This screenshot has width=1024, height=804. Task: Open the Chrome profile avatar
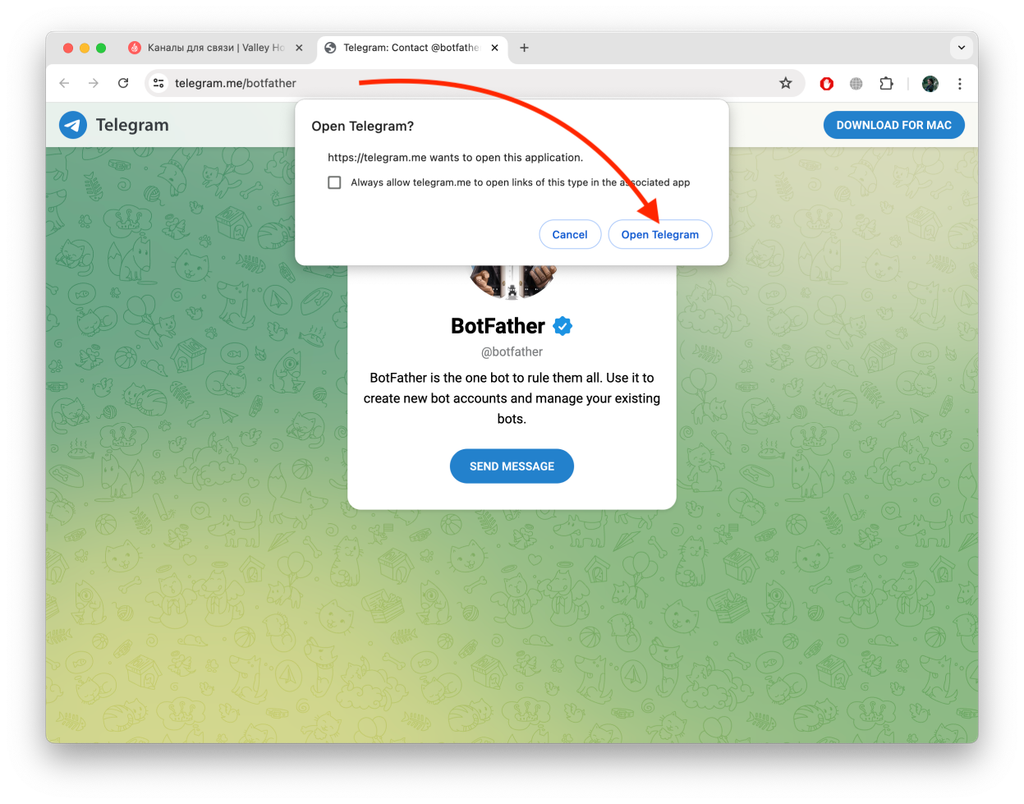930,84
